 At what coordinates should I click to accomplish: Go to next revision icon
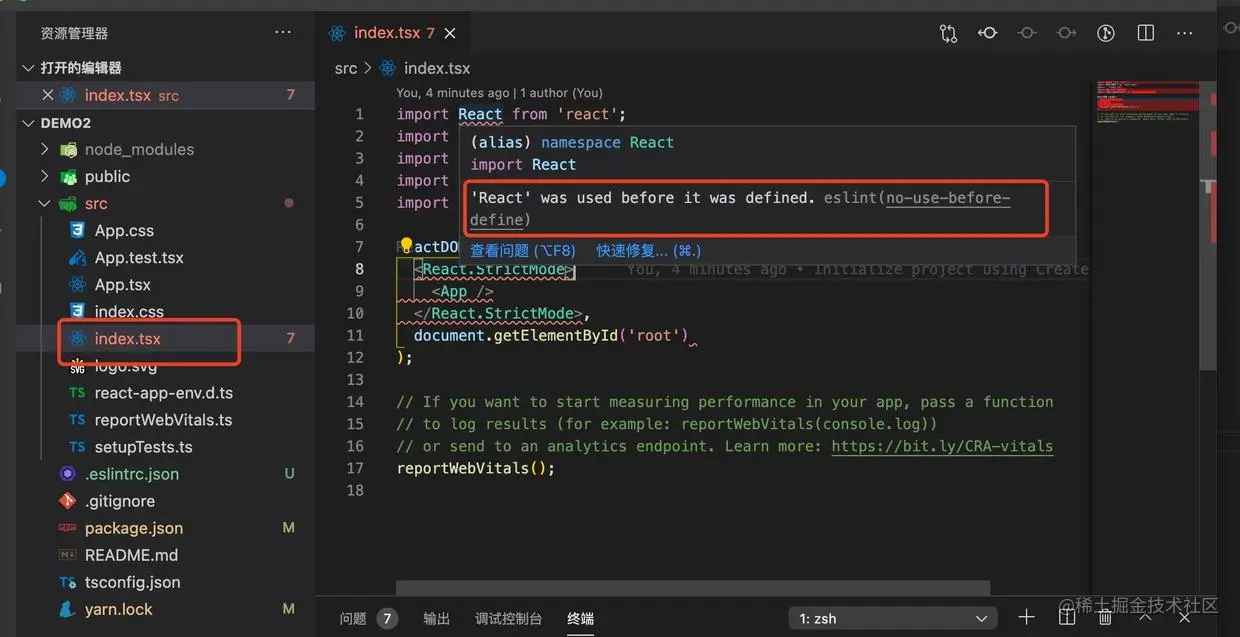[x=1066, y=33]
